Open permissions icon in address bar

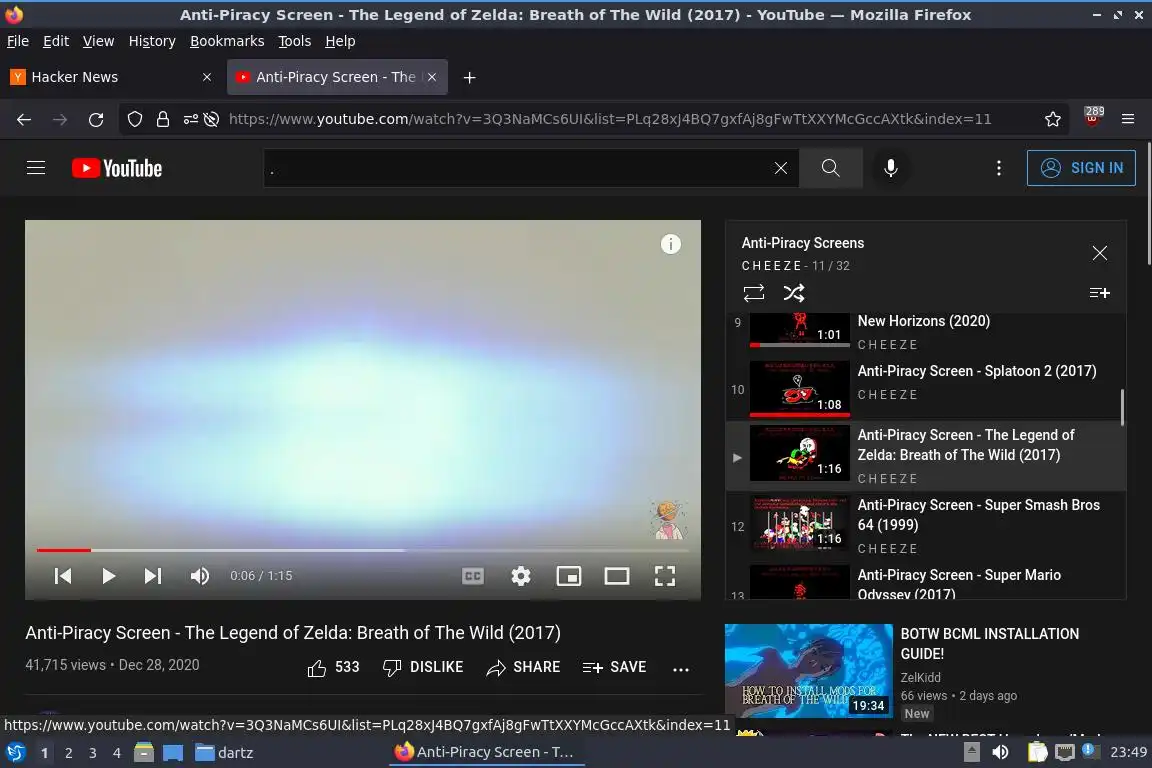click(191, 119)
